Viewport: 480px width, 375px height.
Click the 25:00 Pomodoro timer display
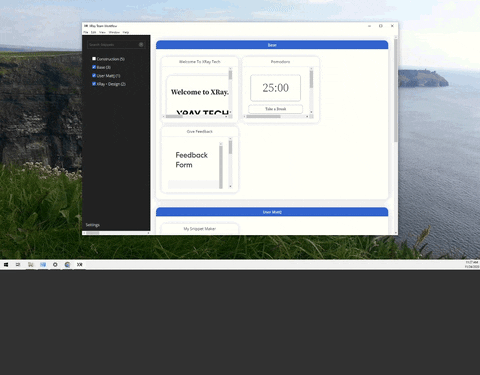pyautogui.click(x=276, y=88)
